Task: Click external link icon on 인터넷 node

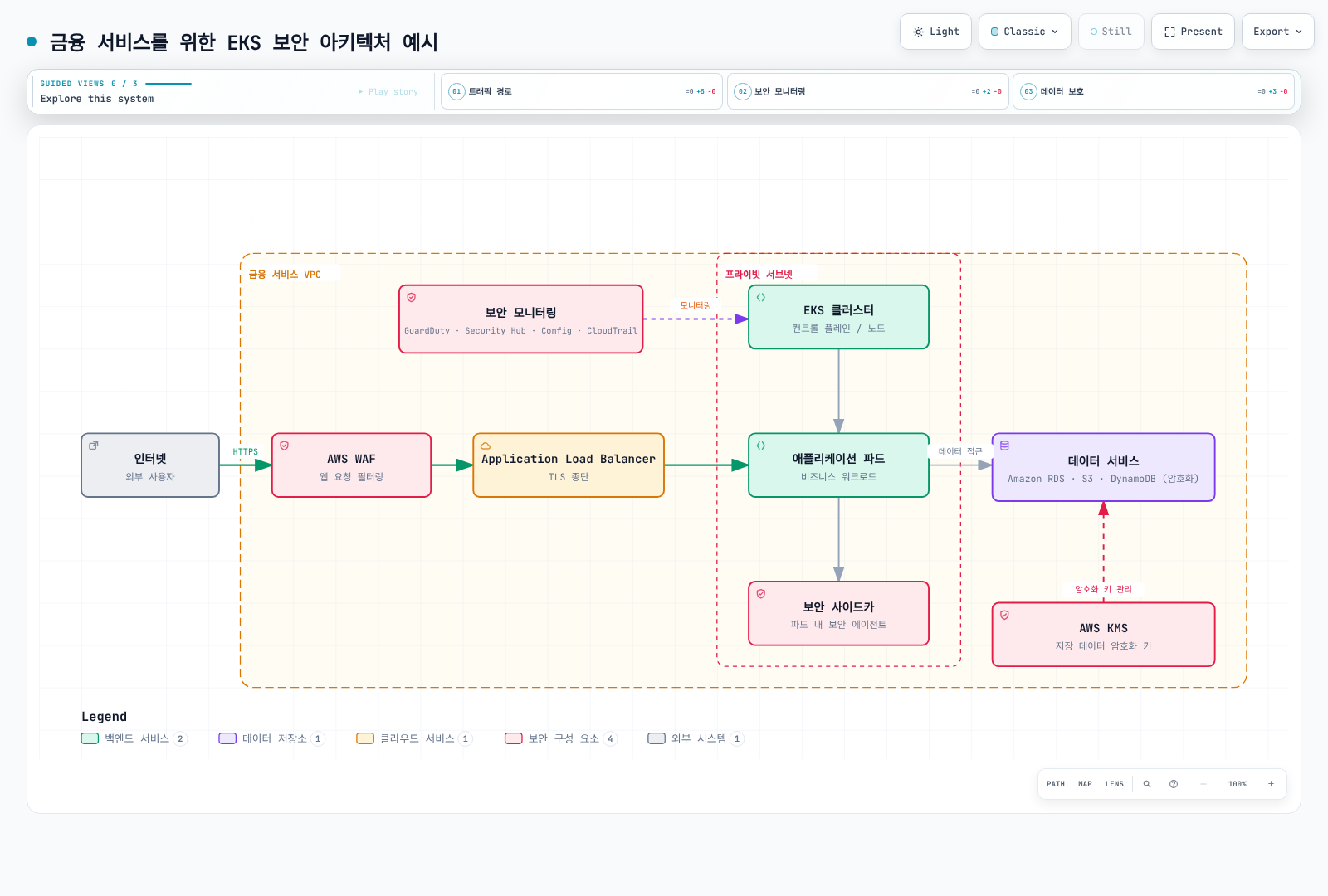Action: [94, 446]
